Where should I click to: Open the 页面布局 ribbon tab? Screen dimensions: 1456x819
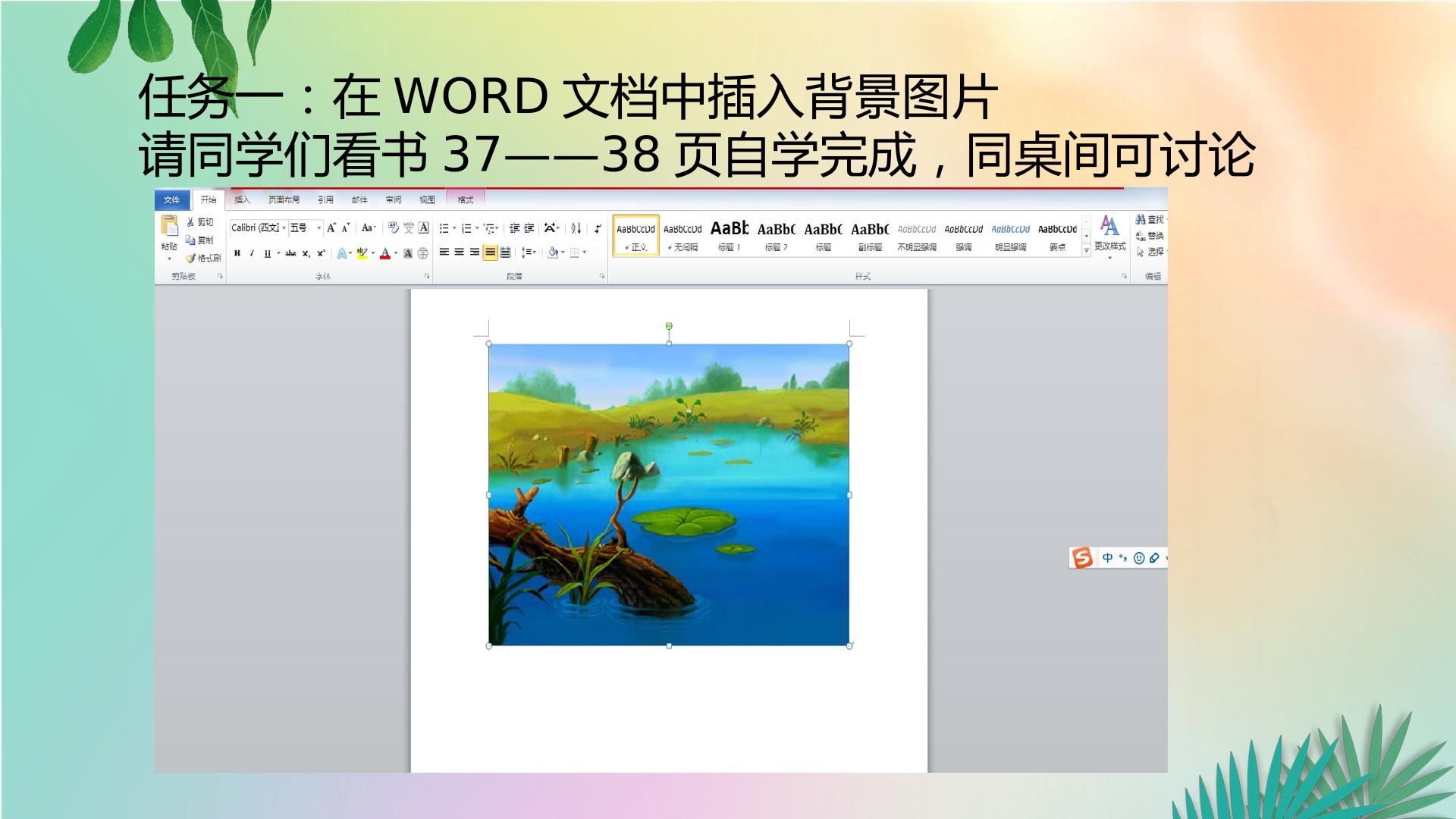click(x=284, y=200)
